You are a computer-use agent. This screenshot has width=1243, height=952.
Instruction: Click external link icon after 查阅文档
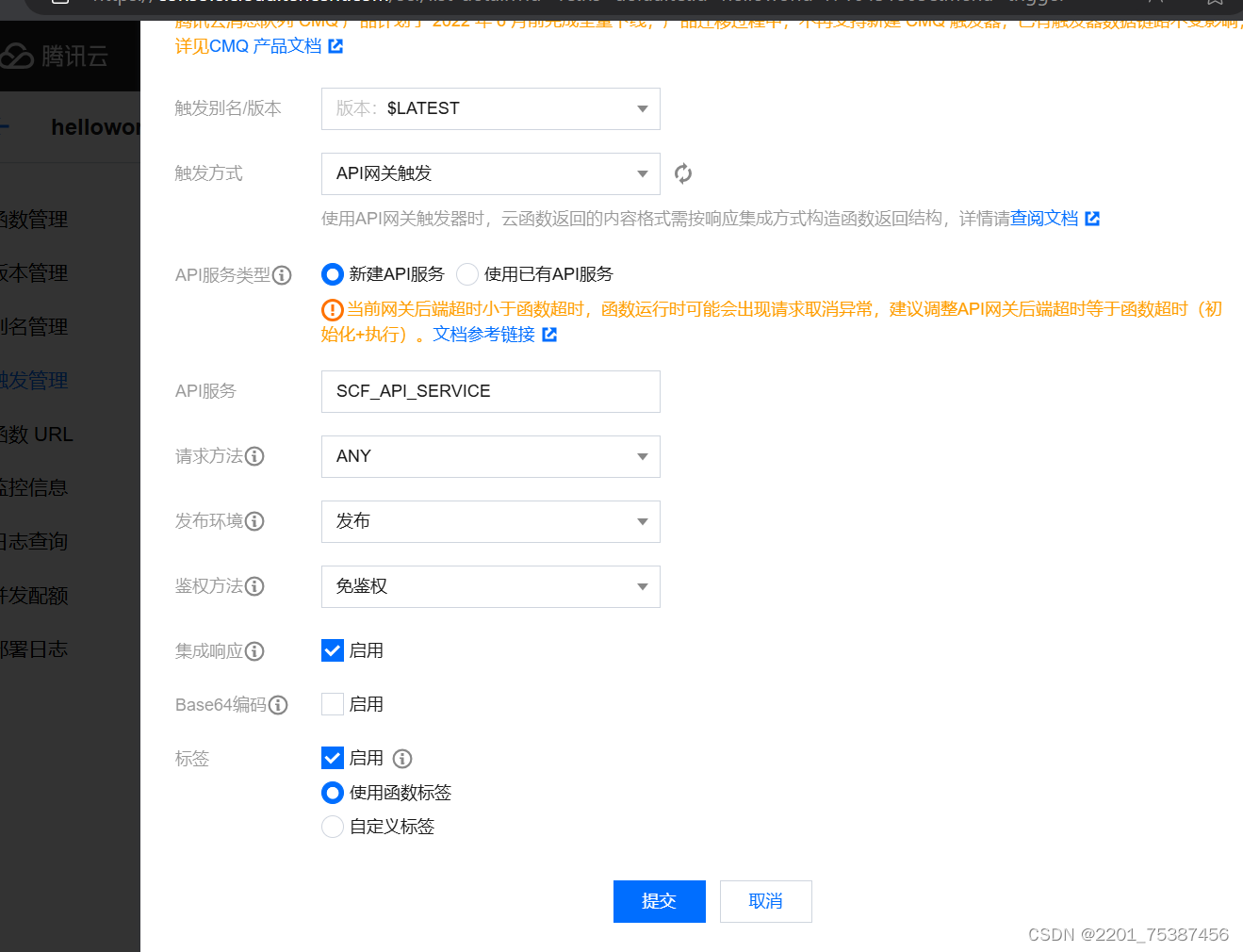click(1092, 219)
